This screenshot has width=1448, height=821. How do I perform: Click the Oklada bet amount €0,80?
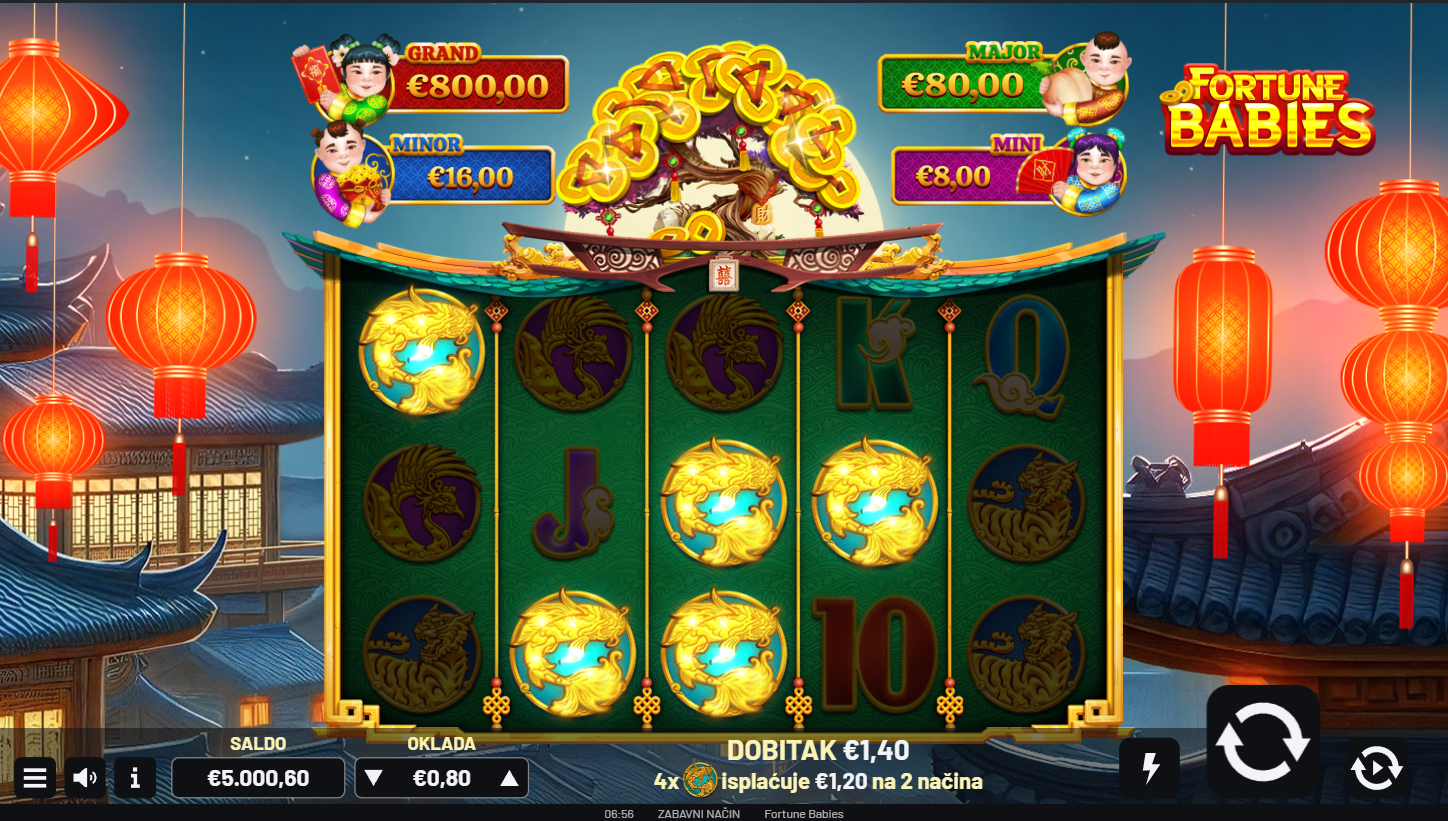441,778
